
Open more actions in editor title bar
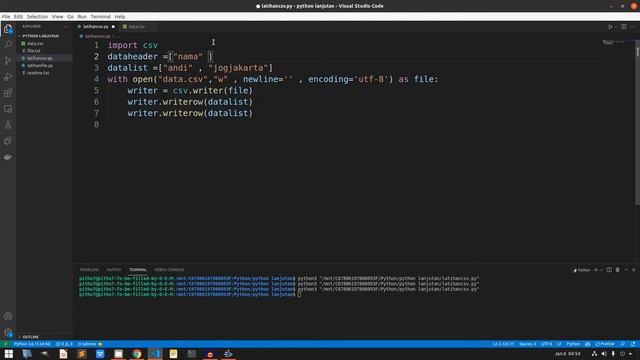(x=632, y=27)
